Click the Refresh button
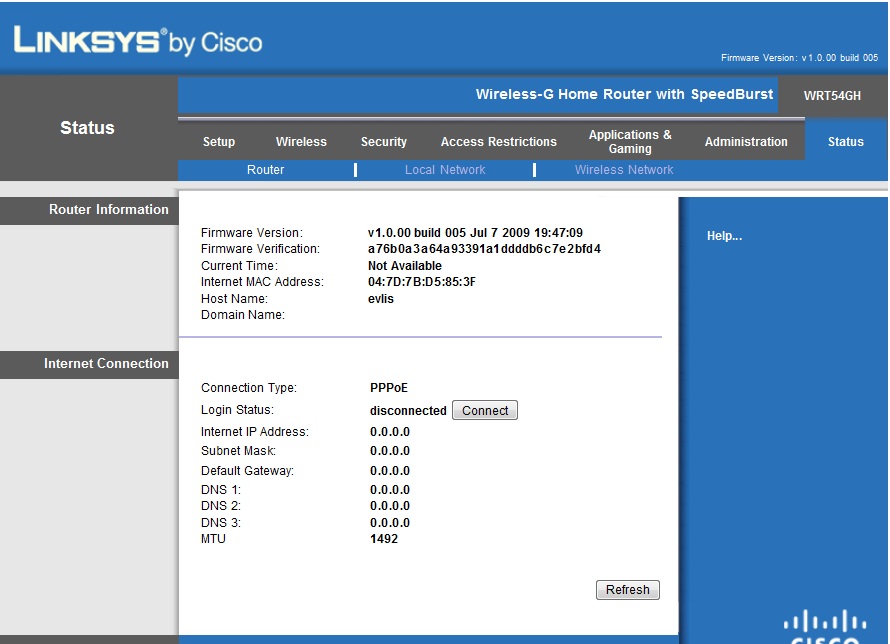Image resolution: width=890 pixels, height=644 pixels. pyautogui.click(x=627, y=590)
